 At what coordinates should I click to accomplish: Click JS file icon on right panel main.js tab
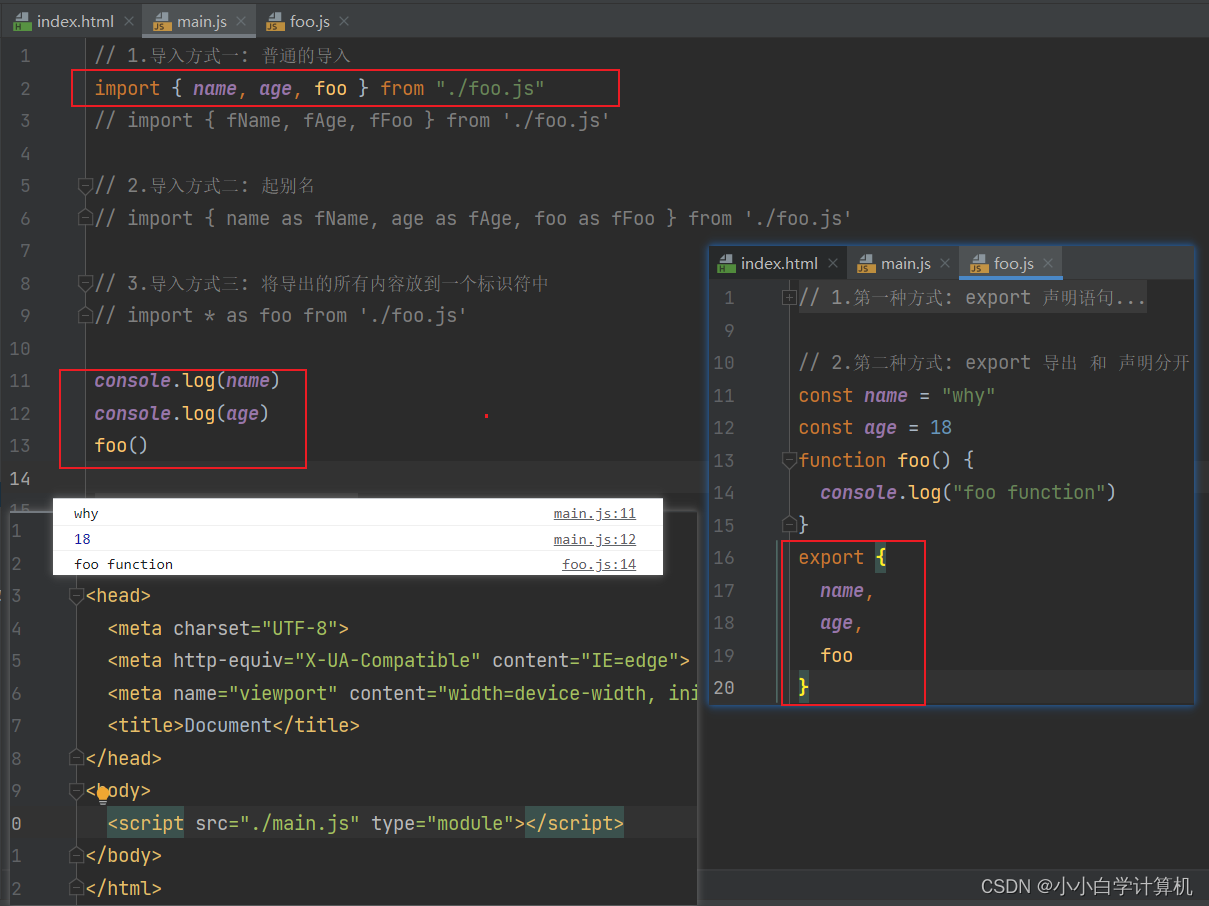pyautogui.click(x=865, y=264)
